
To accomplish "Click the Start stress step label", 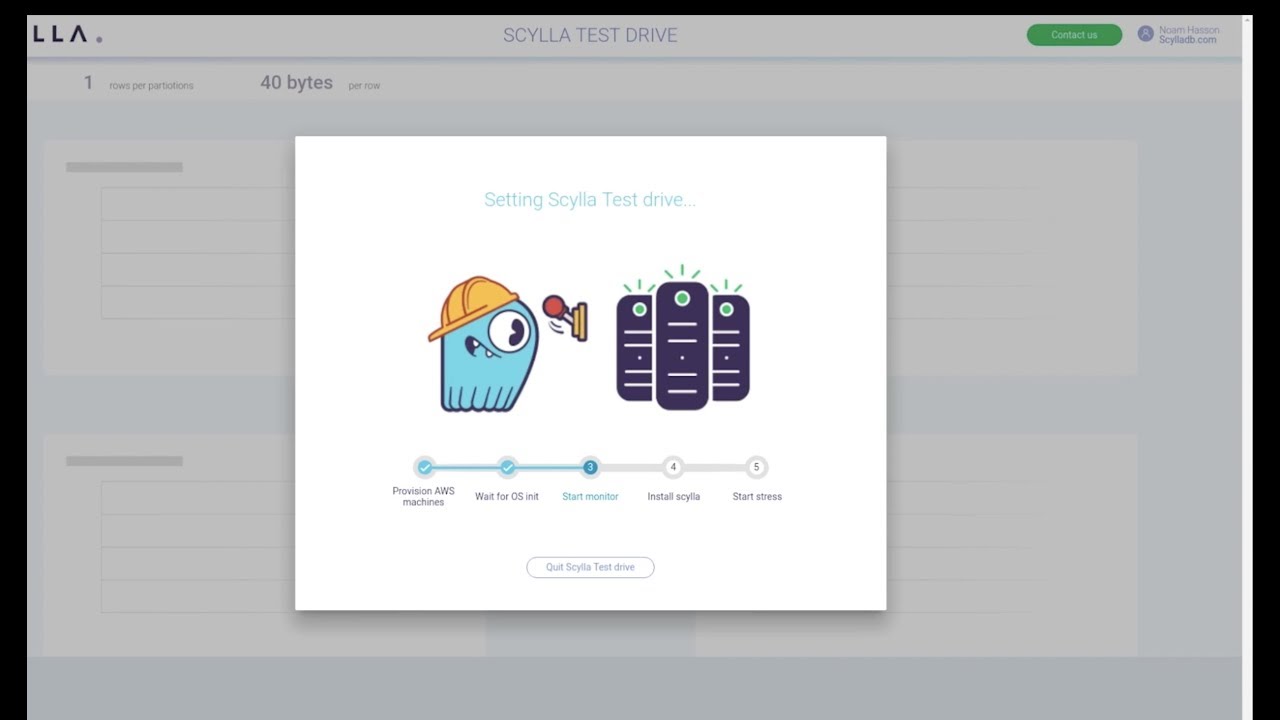I will point(757,496).
